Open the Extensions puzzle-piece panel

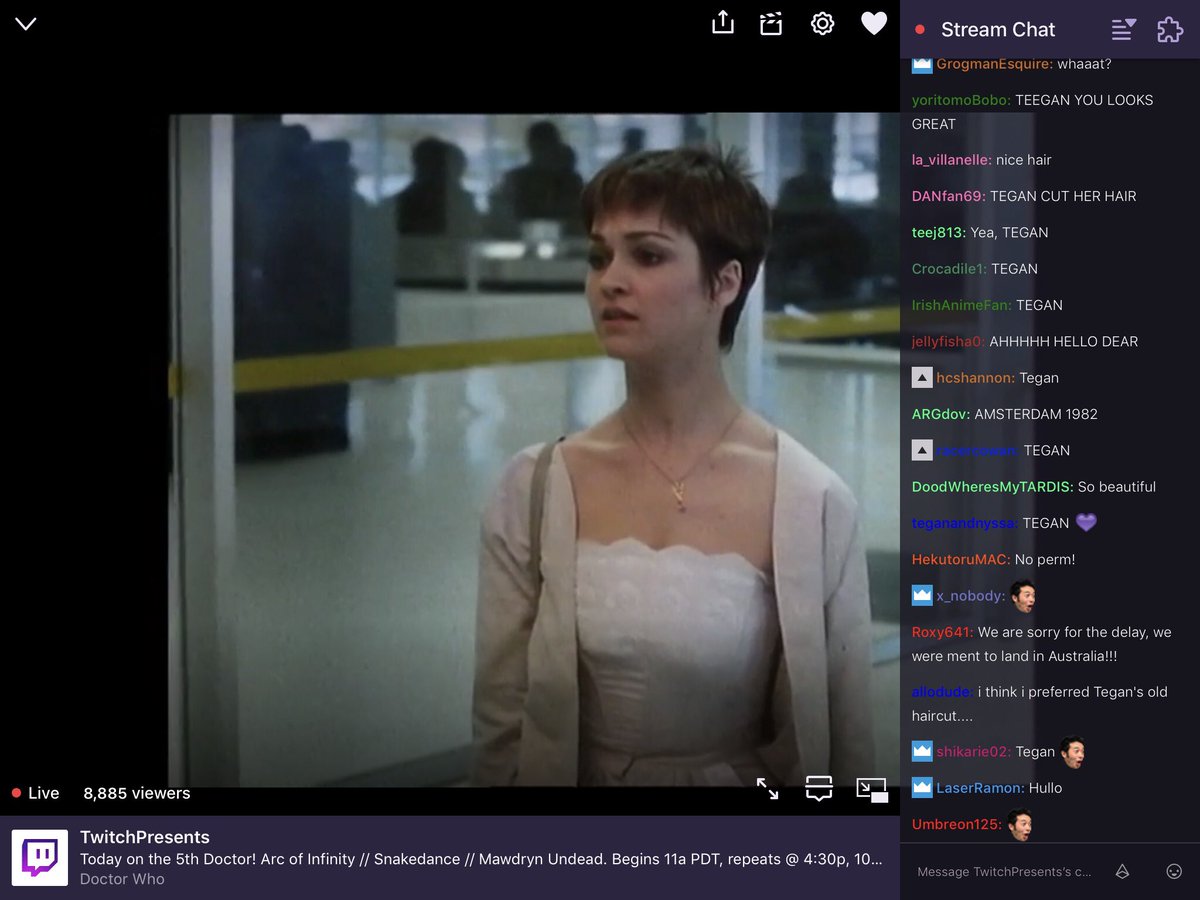click(x=1169, y=30)
